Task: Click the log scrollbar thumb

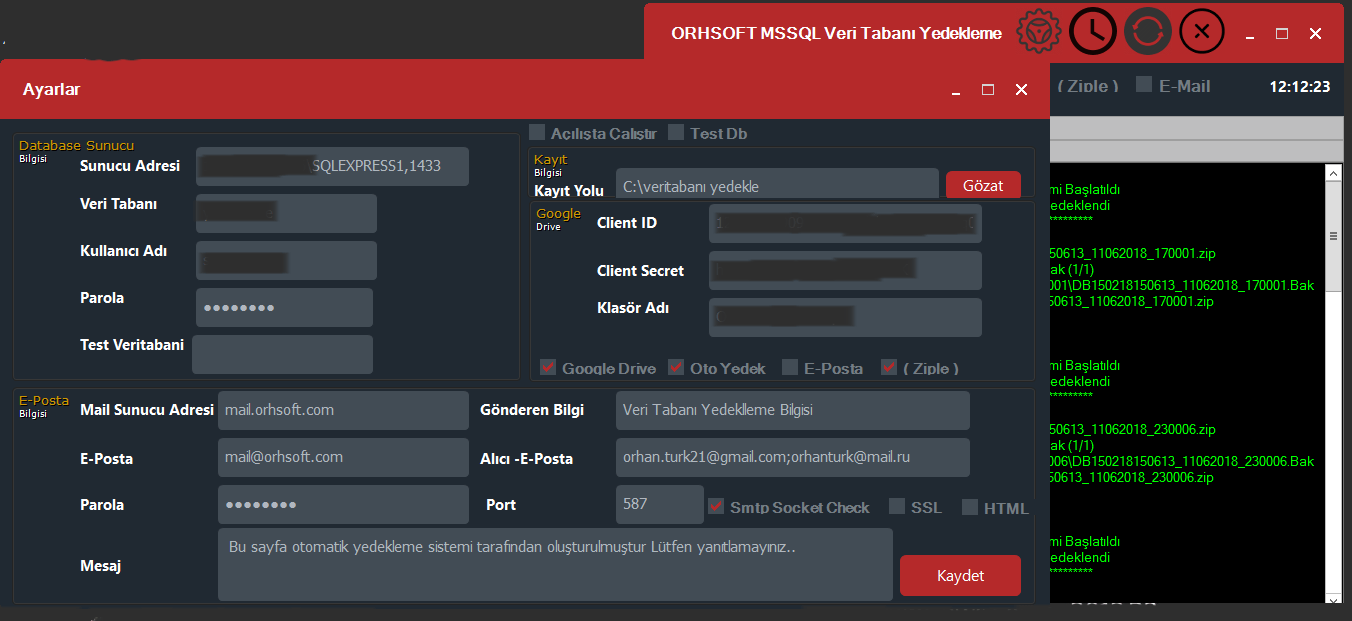Action: coord(1332,237)
